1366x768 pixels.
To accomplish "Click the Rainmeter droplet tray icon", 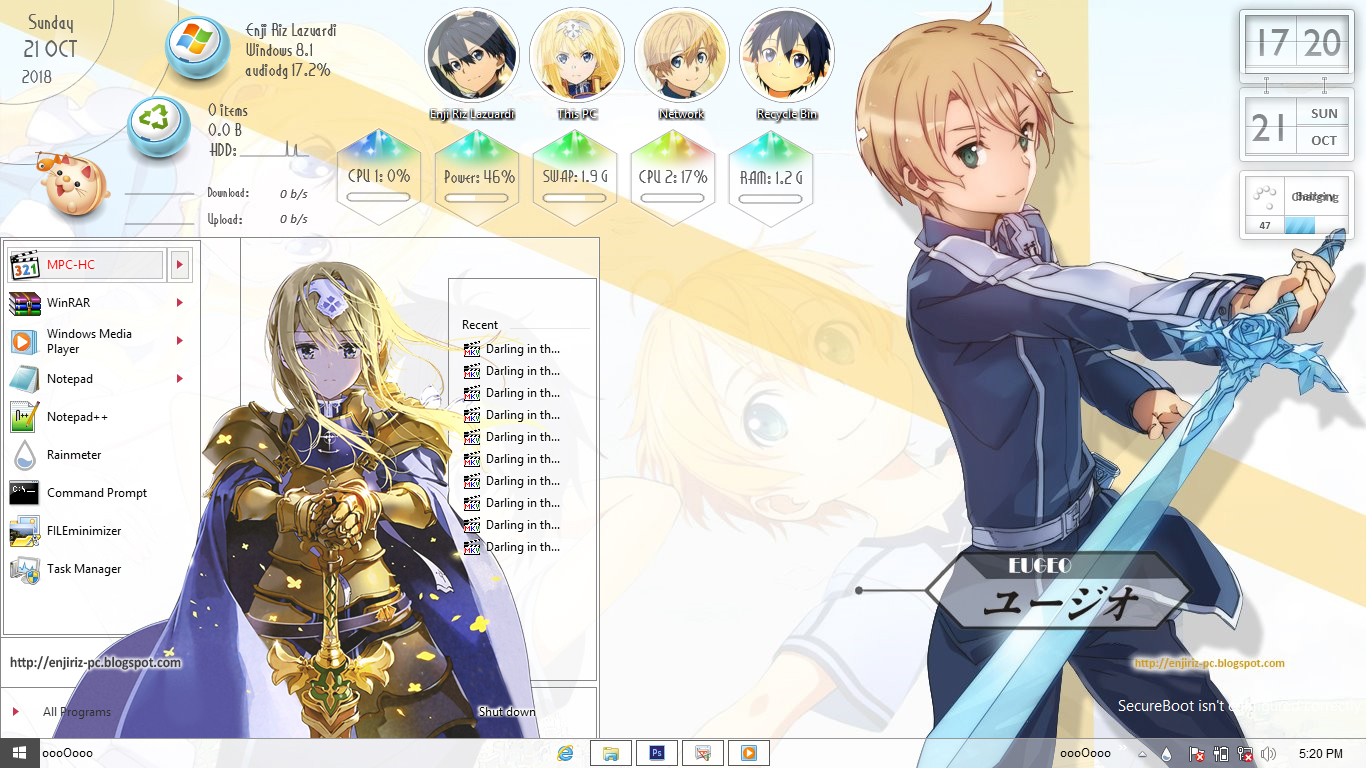I will click(x=1167, y=754).
